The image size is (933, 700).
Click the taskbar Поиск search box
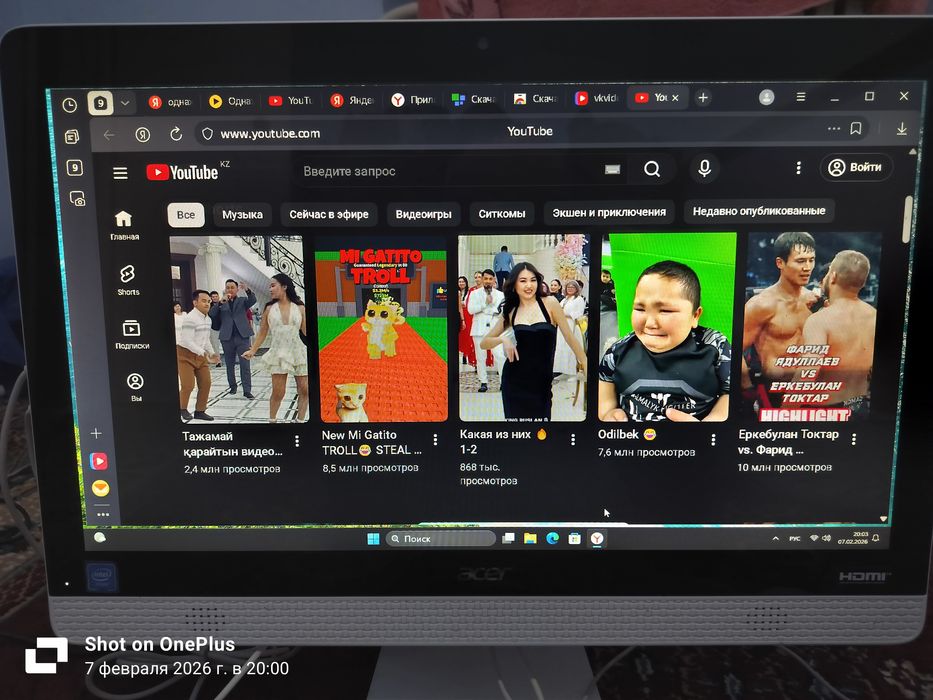[x=440, y=539]
